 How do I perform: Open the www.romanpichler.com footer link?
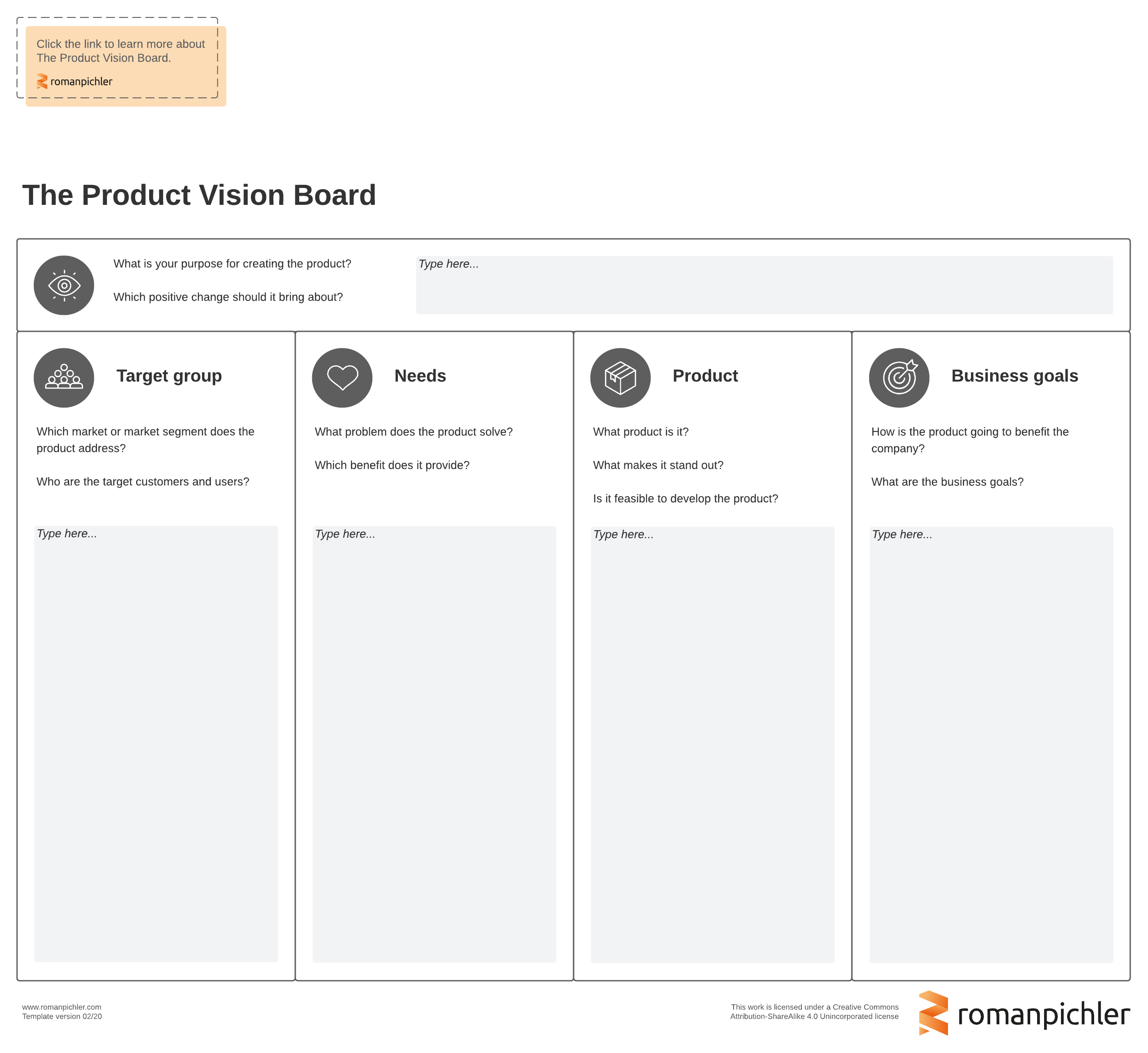click(x=61, y=1007)
